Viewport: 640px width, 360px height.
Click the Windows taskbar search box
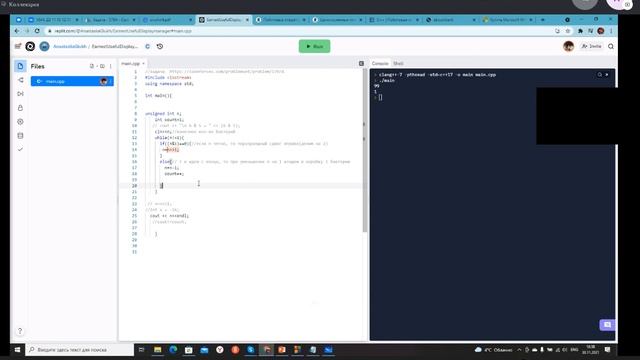click(x=80, y=350)
